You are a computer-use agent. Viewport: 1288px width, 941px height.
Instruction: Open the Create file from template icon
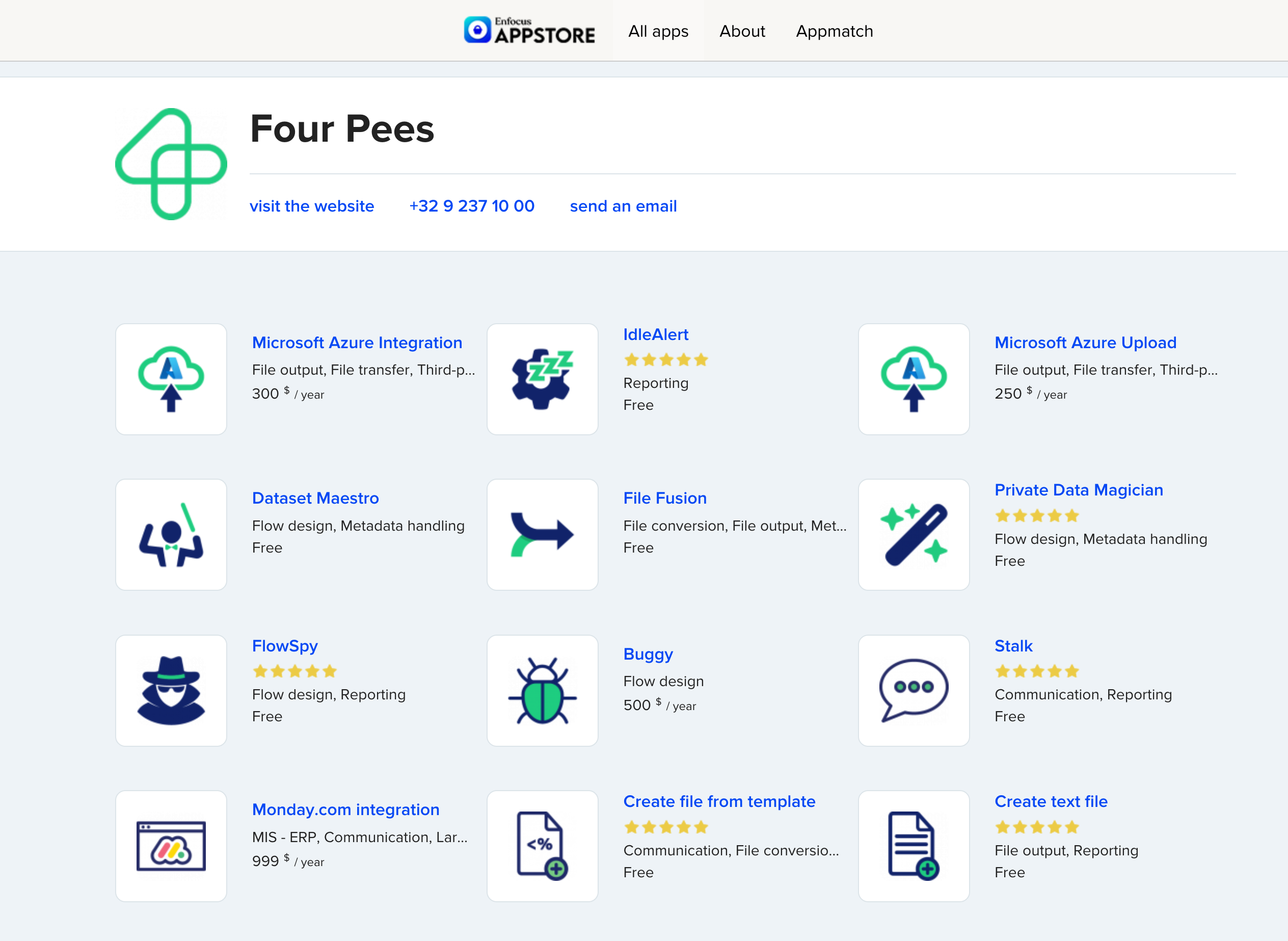tap(543, 846)
